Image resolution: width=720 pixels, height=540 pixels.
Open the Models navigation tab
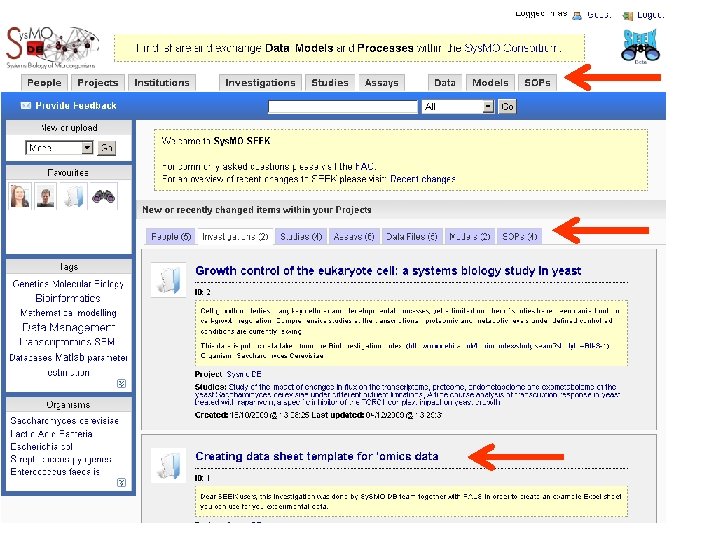[x=490, y=83]
